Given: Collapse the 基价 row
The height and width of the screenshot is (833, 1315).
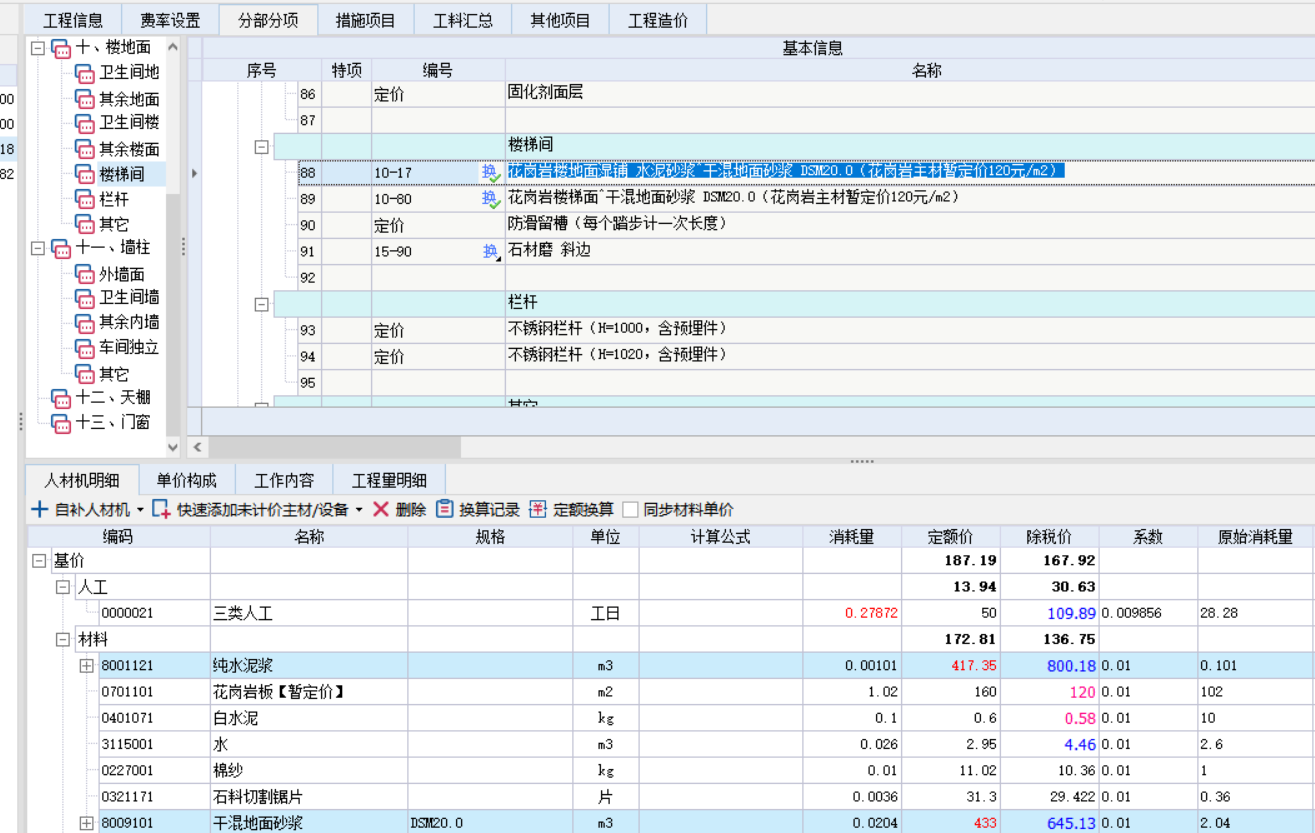Looking at the screenshot, I should [x=40, y=561].
